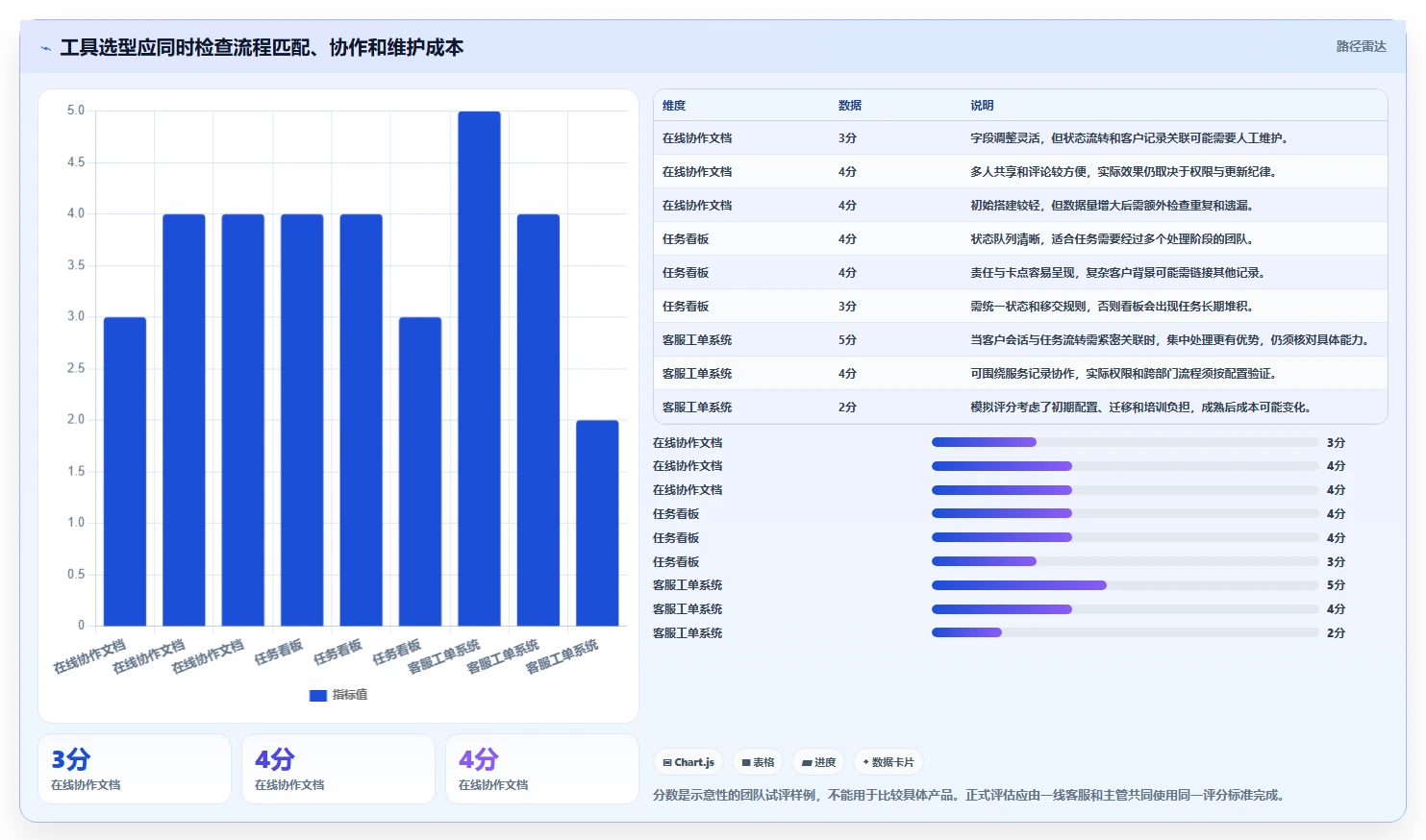Screen dimensions: 1426x840
Task: Click the 任务看板 progress bar showing 3分
Action: click(x=1125, y=561)
